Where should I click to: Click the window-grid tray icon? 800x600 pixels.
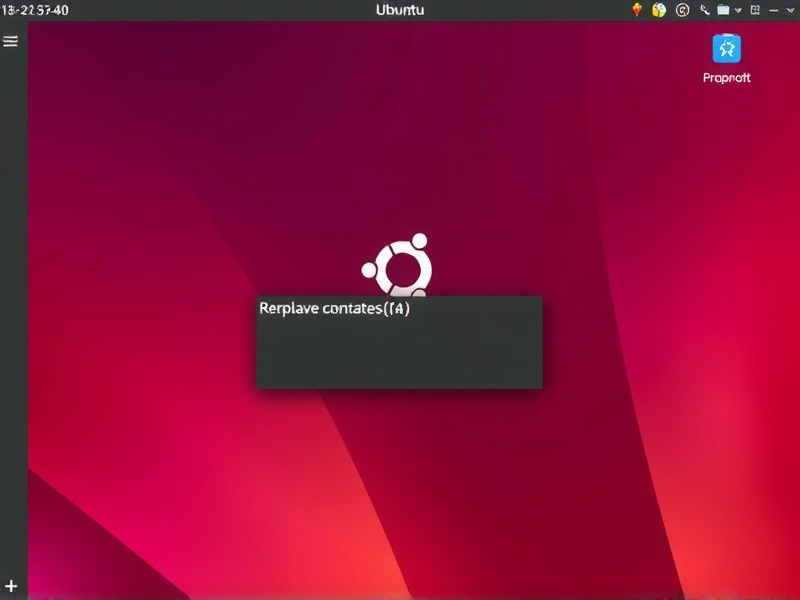(x=755, y=10)
